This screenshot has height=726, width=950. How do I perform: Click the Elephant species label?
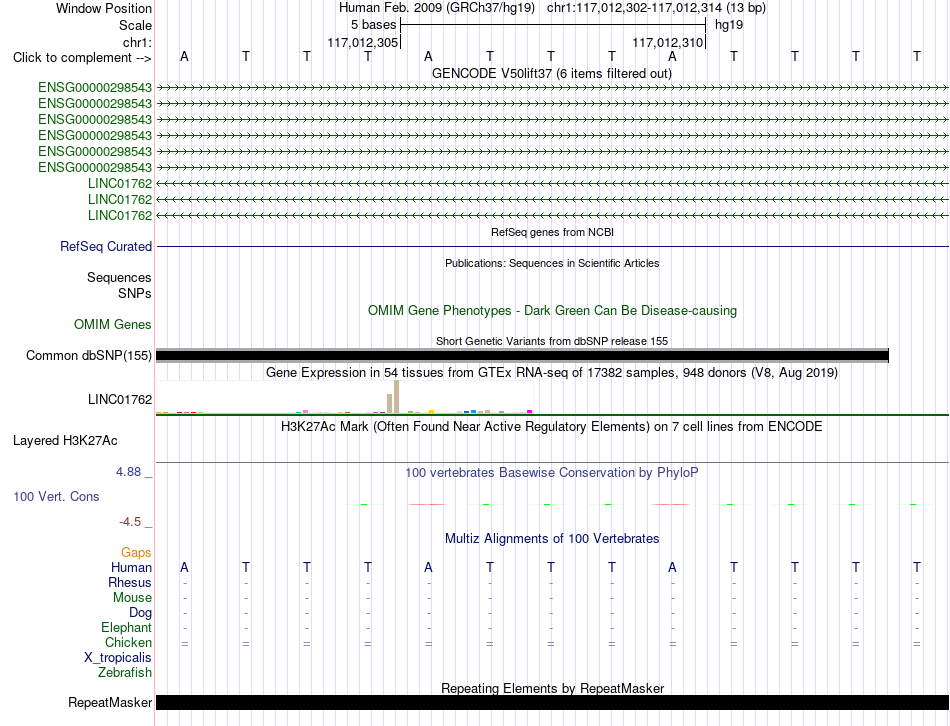[x=126, y=627]
